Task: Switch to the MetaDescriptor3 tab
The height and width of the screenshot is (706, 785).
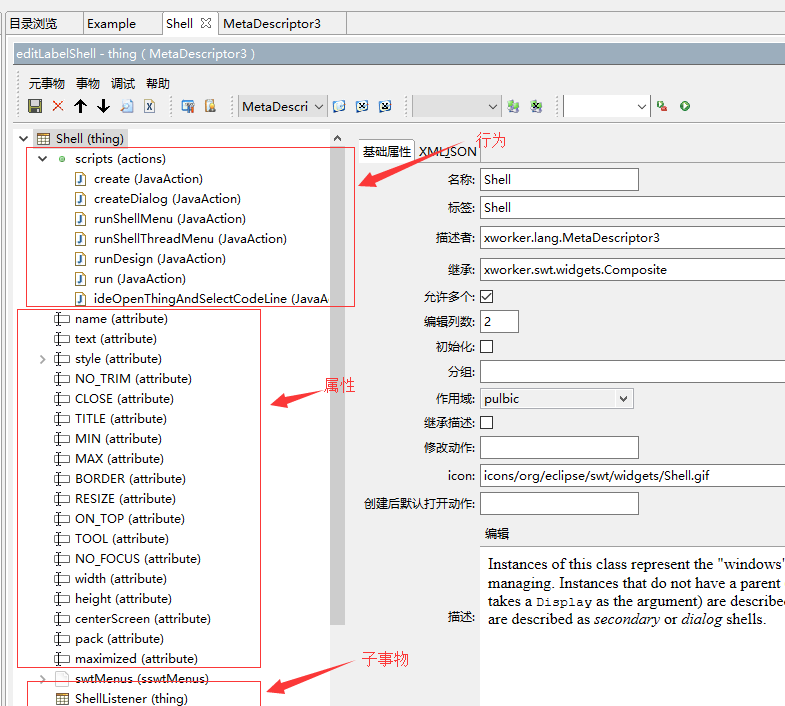Action: [x=272, y=24]
